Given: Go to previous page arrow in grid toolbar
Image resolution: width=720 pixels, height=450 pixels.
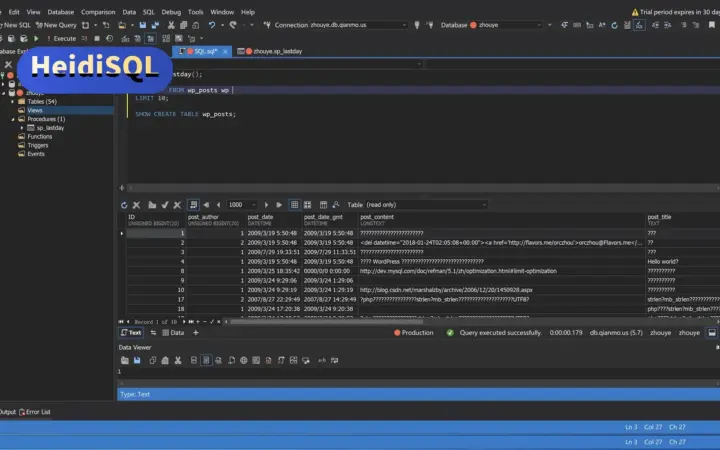Looking at the screenshot, I should (x=219, y=205).
